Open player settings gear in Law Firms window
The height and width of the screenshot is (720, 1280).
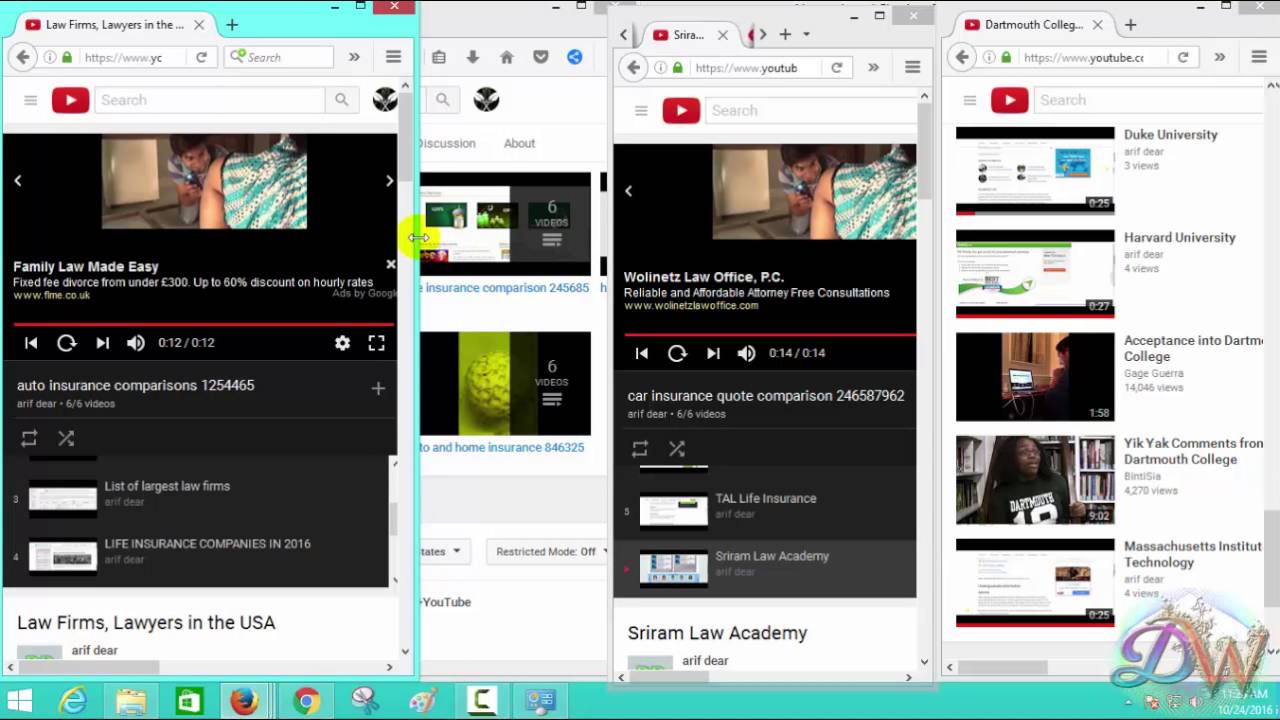[x=342, y=342]
